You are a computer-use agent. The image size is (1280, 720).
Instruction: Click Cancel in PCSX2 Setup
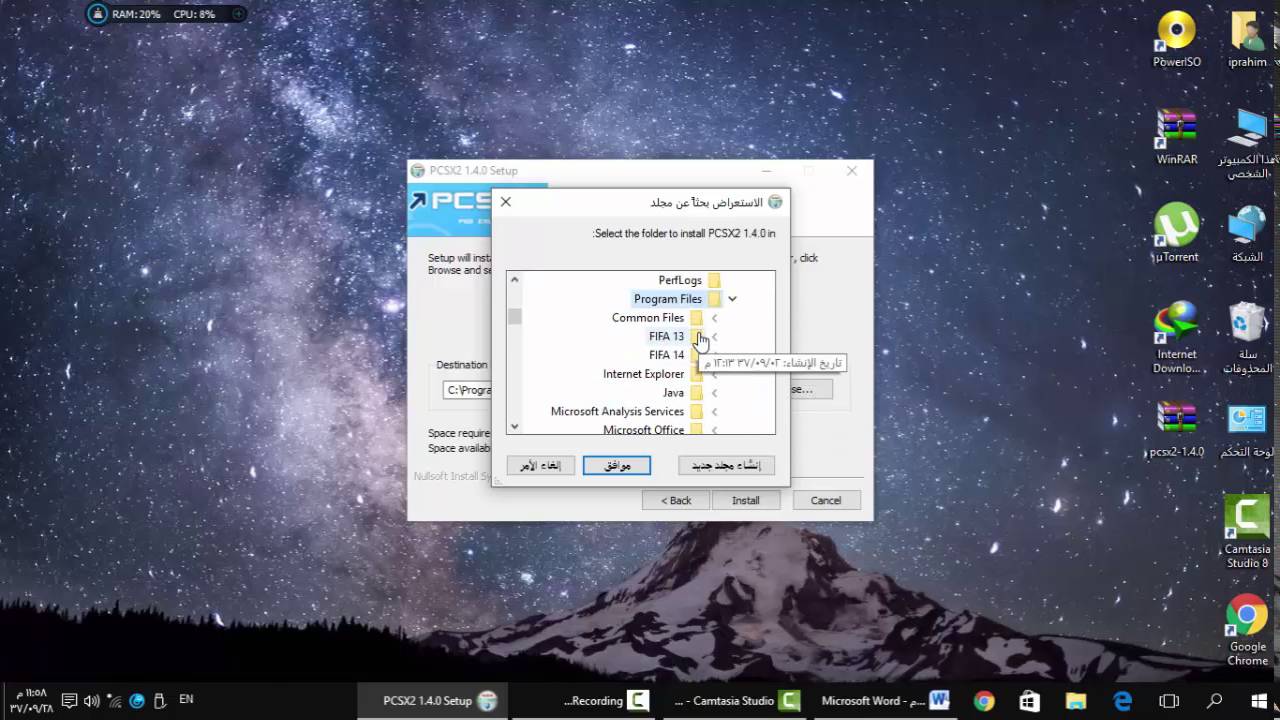coord(826,500)
